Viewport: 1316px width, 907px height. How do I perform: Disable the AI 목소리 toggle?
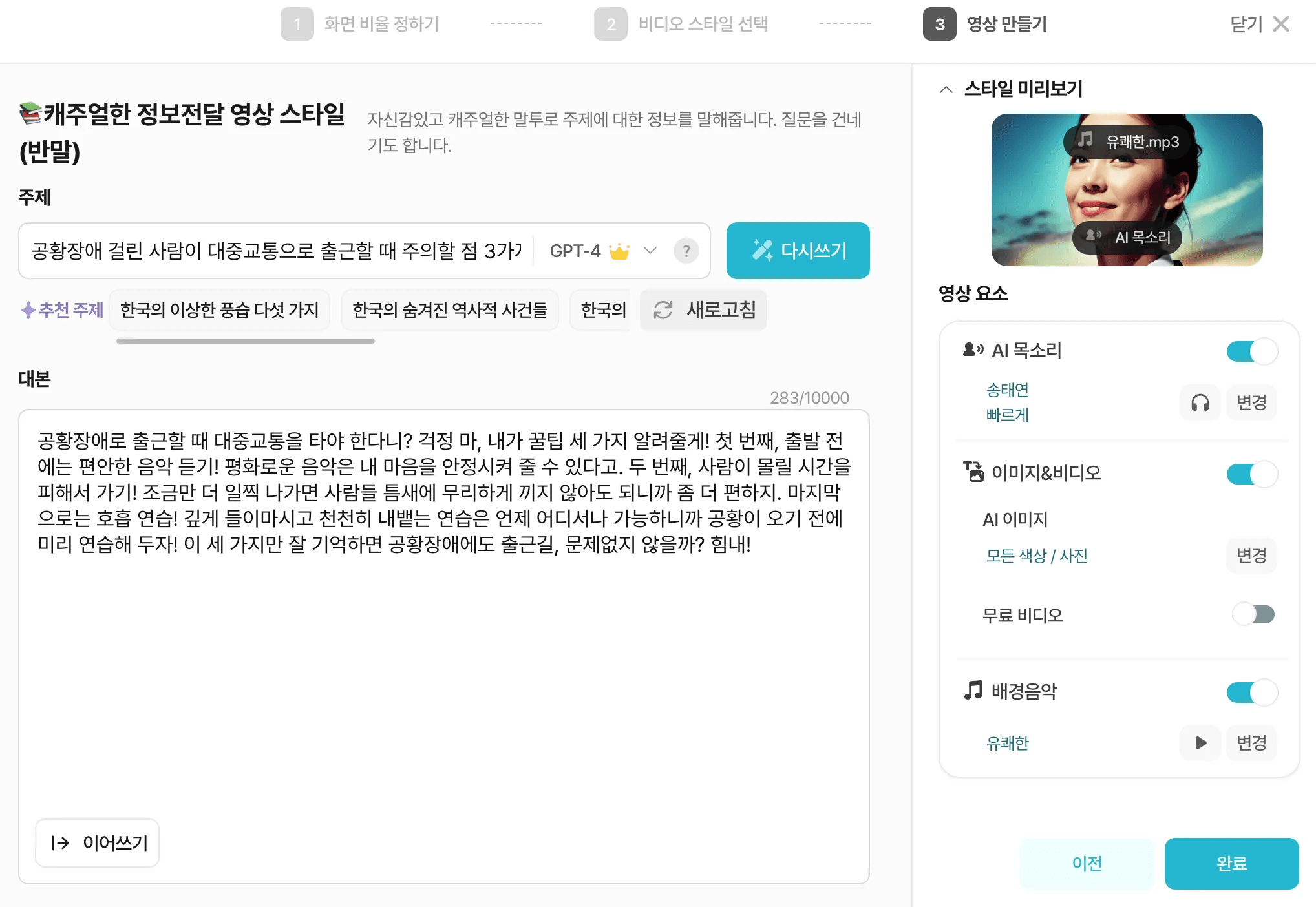(1251, 351)
